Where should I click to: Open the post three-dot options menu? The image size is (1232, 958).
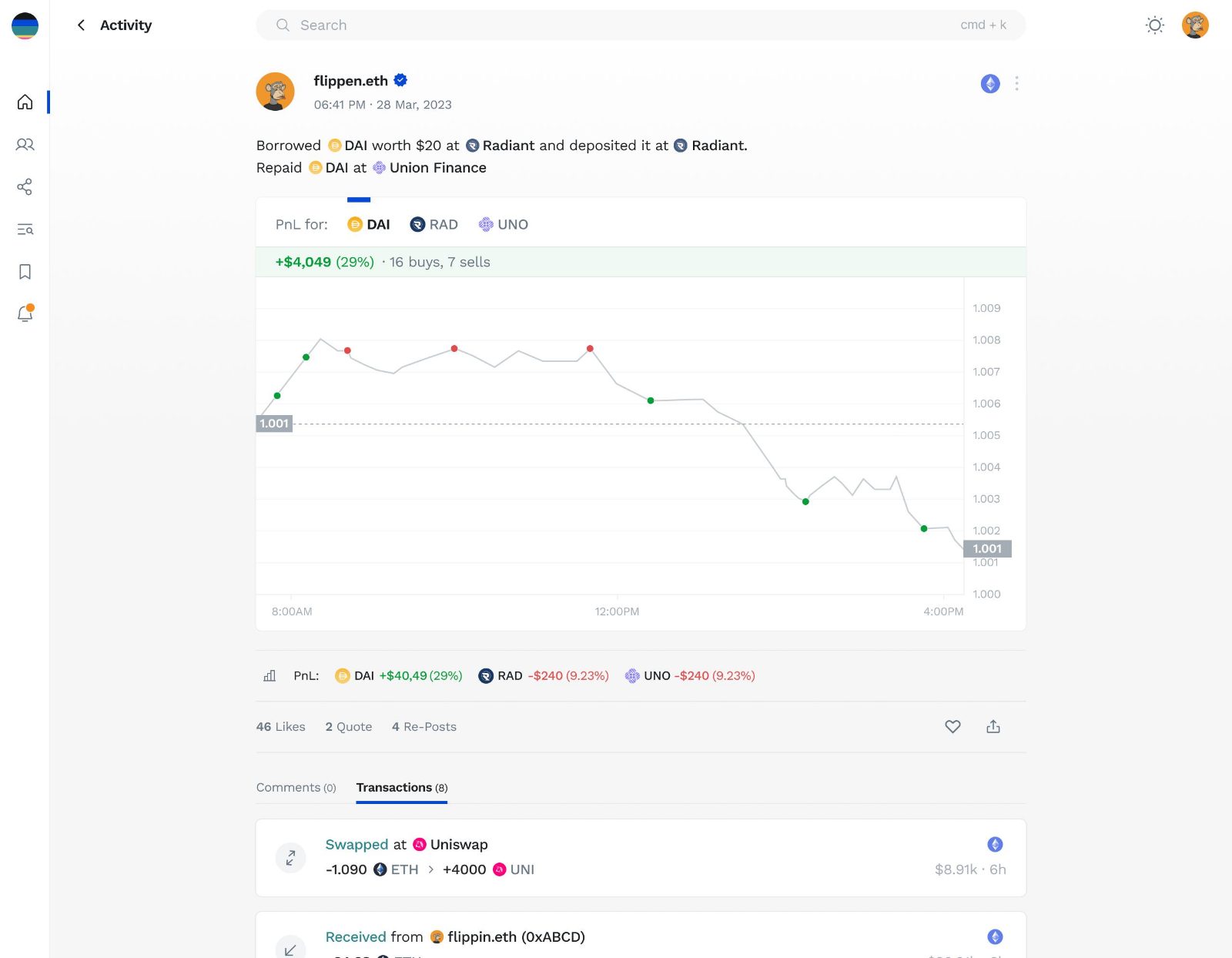(1016, 83)
